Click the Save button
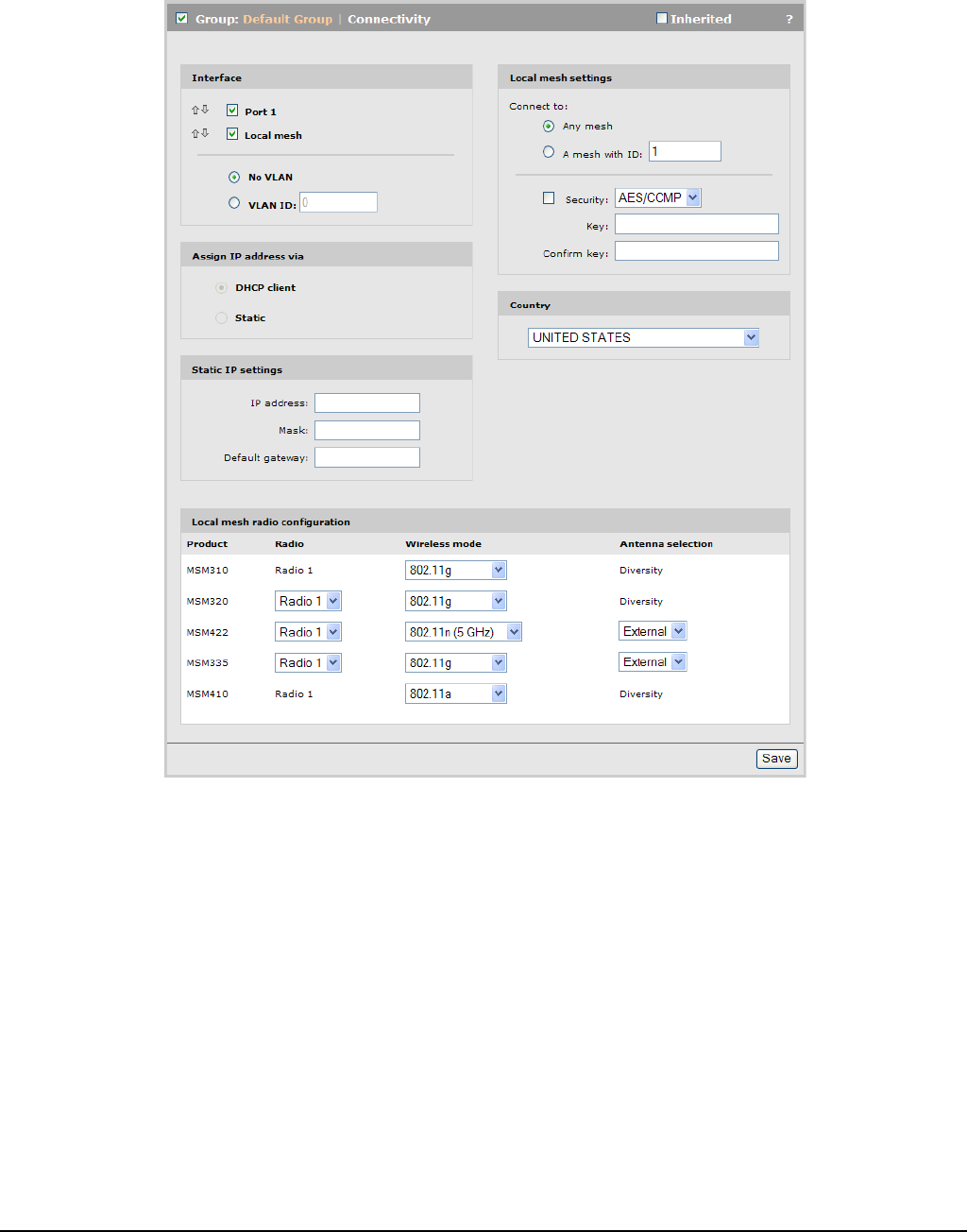Viewport: 967px width, 1232px height. click(x=777, y=759)
